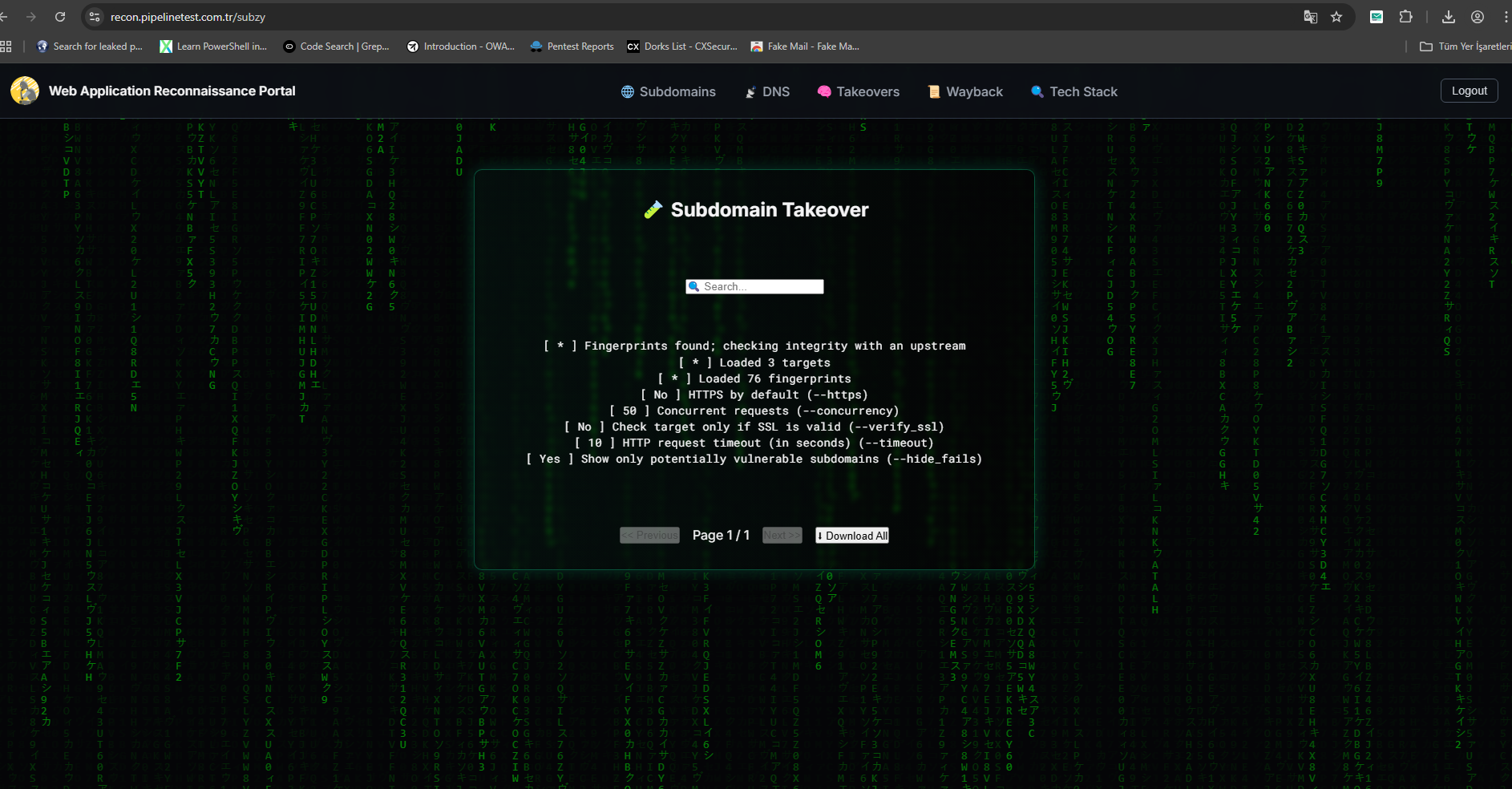Focus the Search input field

[x=754, y=286]
